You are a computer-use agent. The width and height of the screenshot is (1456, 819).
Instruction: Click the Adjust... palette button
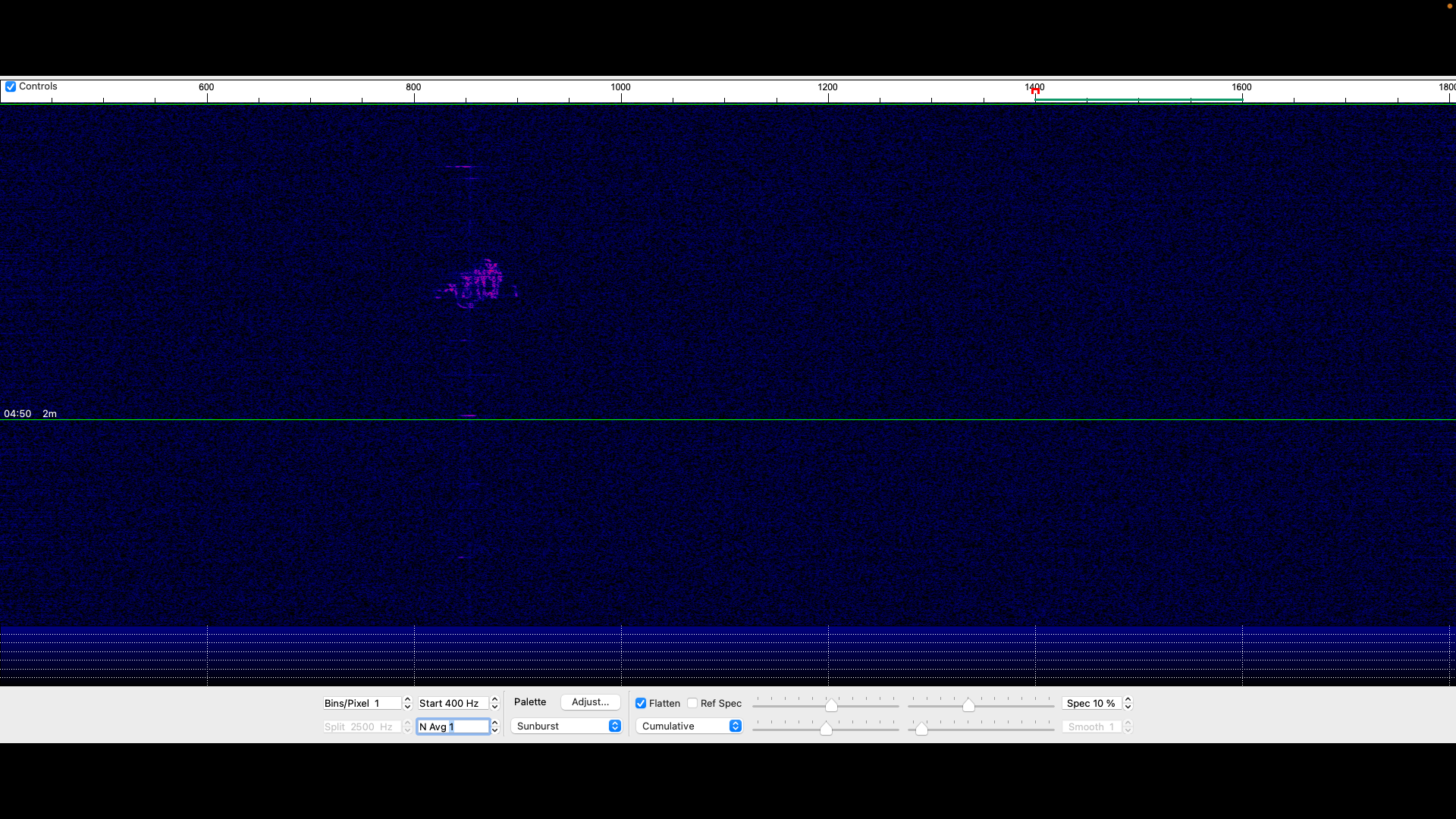pyautogui.click(x=590, y=702)
